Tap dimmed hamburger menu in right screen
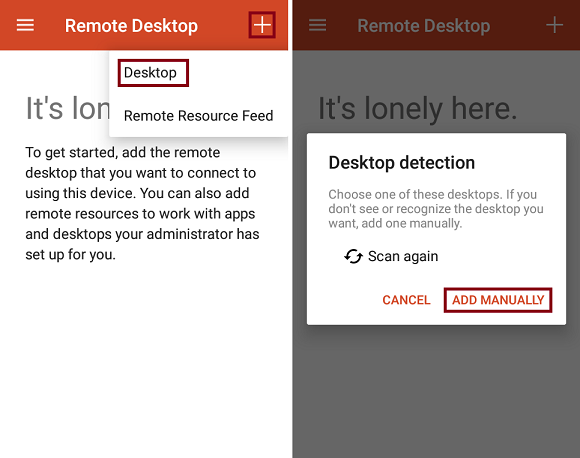This screenshot has width=580, height=458. point(317,25)
